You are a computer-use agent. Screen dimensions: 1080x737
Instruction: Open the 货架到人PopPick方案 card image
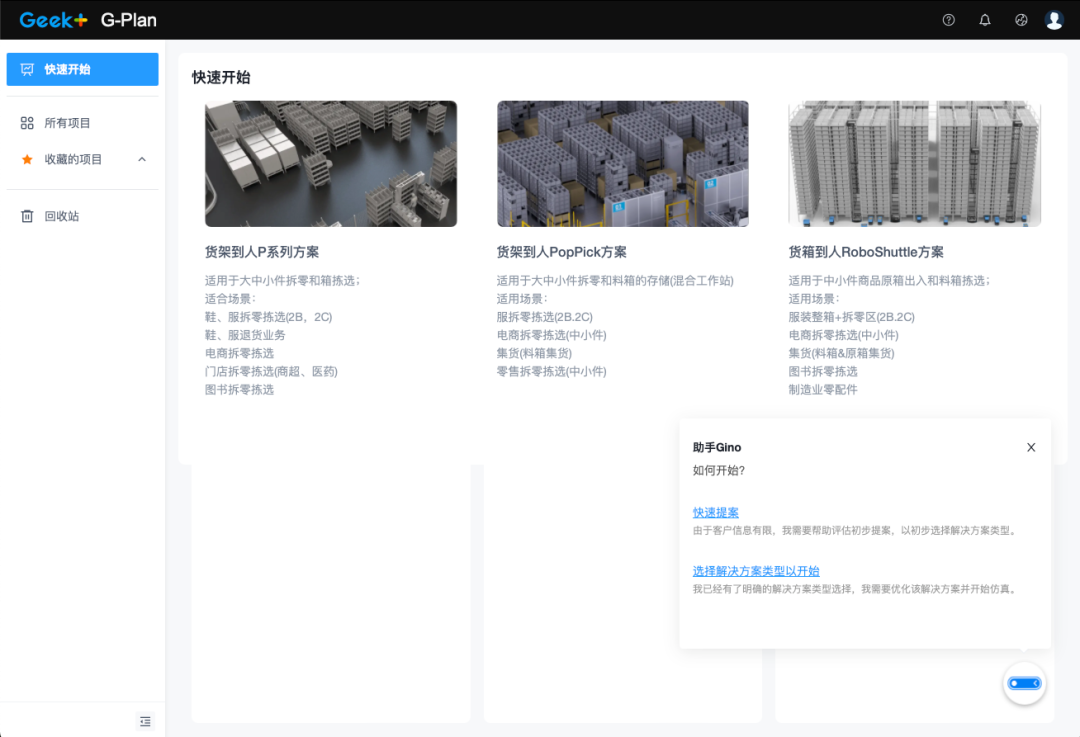tap(622, 163)
